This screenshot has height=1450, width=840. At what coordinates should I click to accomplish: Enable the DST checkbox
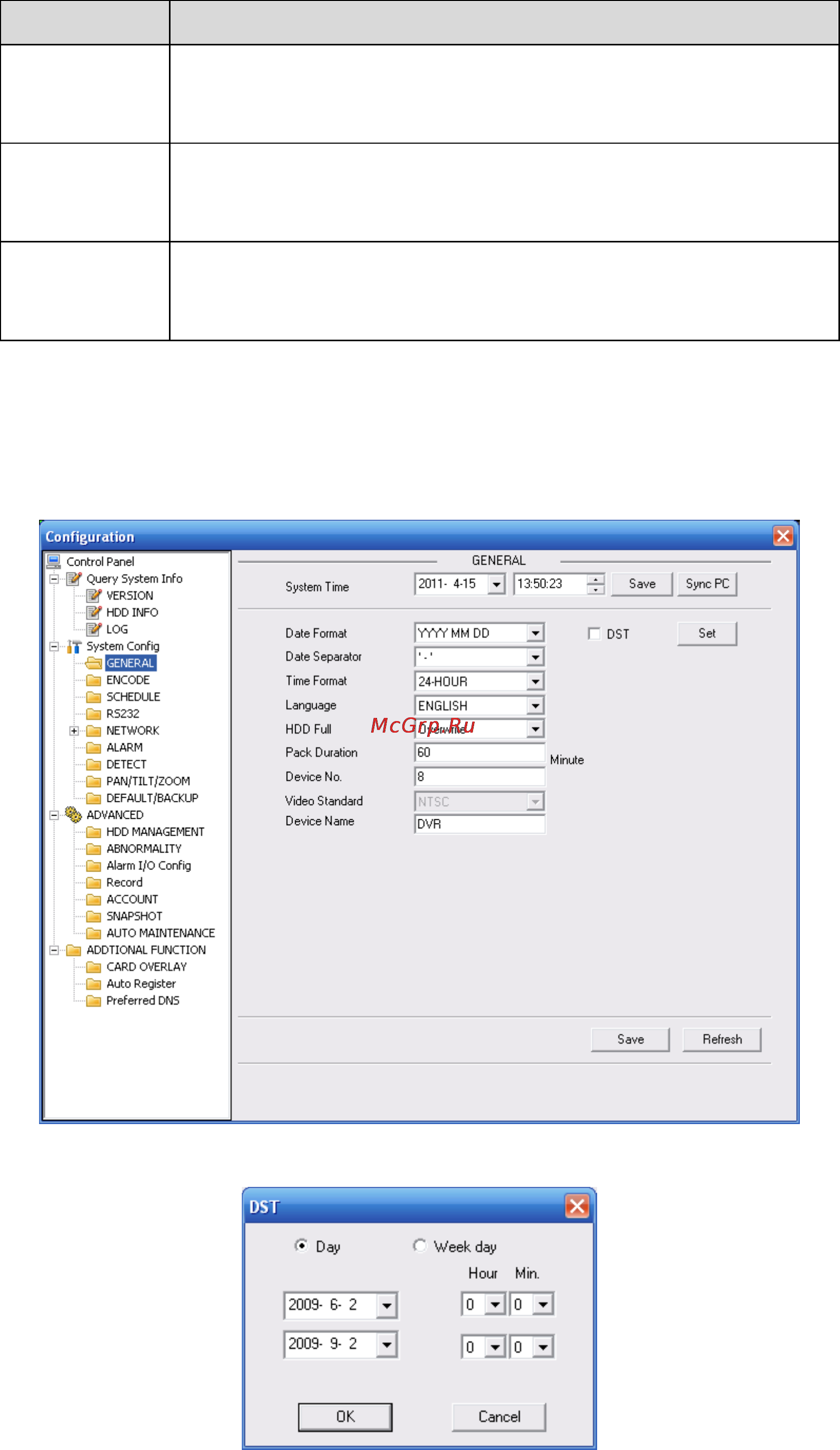click(594, 633)
